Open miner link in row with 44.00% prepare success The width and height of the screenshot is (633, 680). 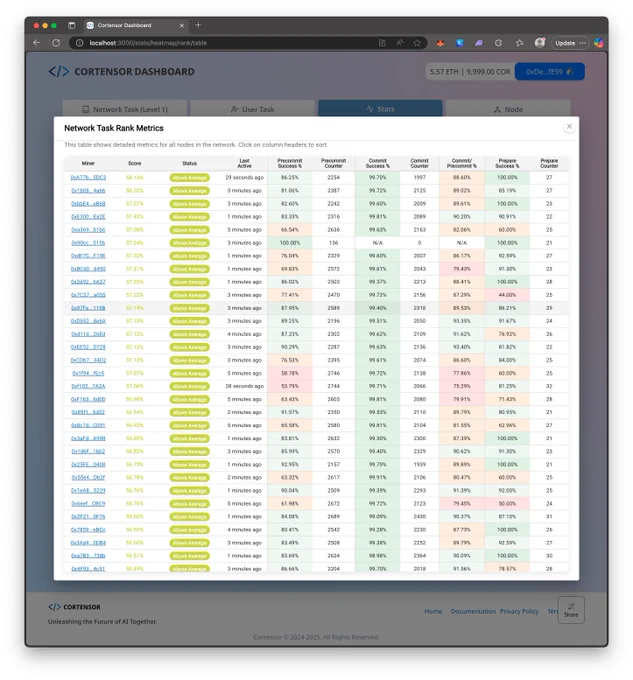click(x=88, y=295)
